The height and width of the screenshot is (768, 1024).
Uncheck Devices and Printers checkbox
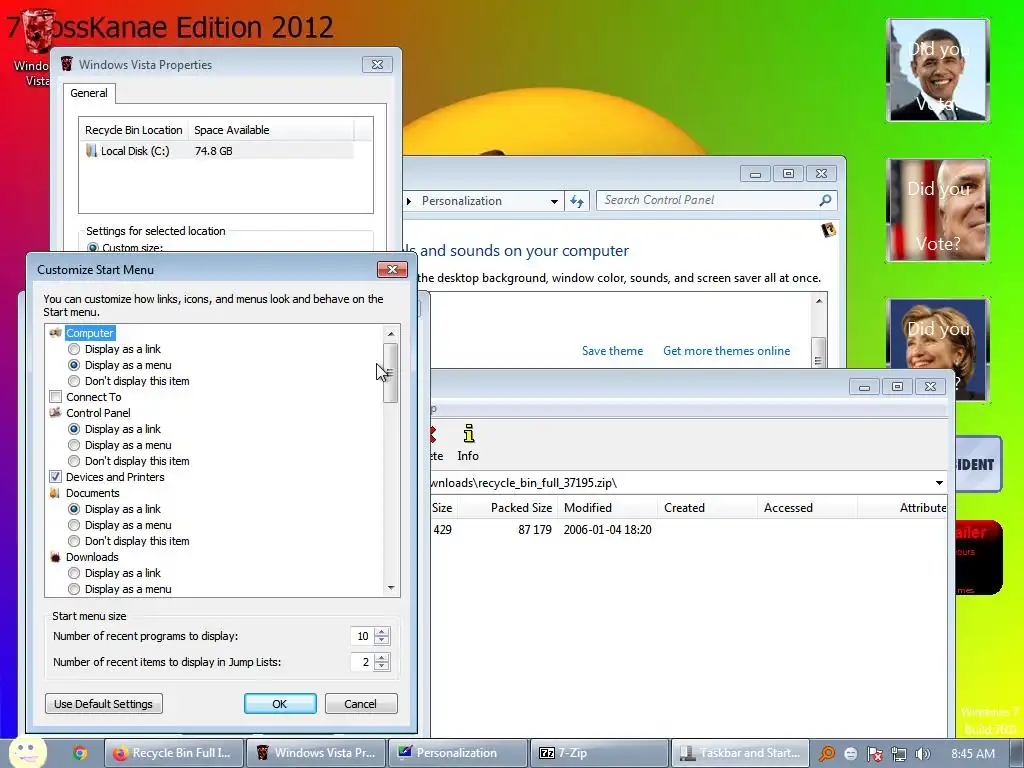click(x=56, y=477)
